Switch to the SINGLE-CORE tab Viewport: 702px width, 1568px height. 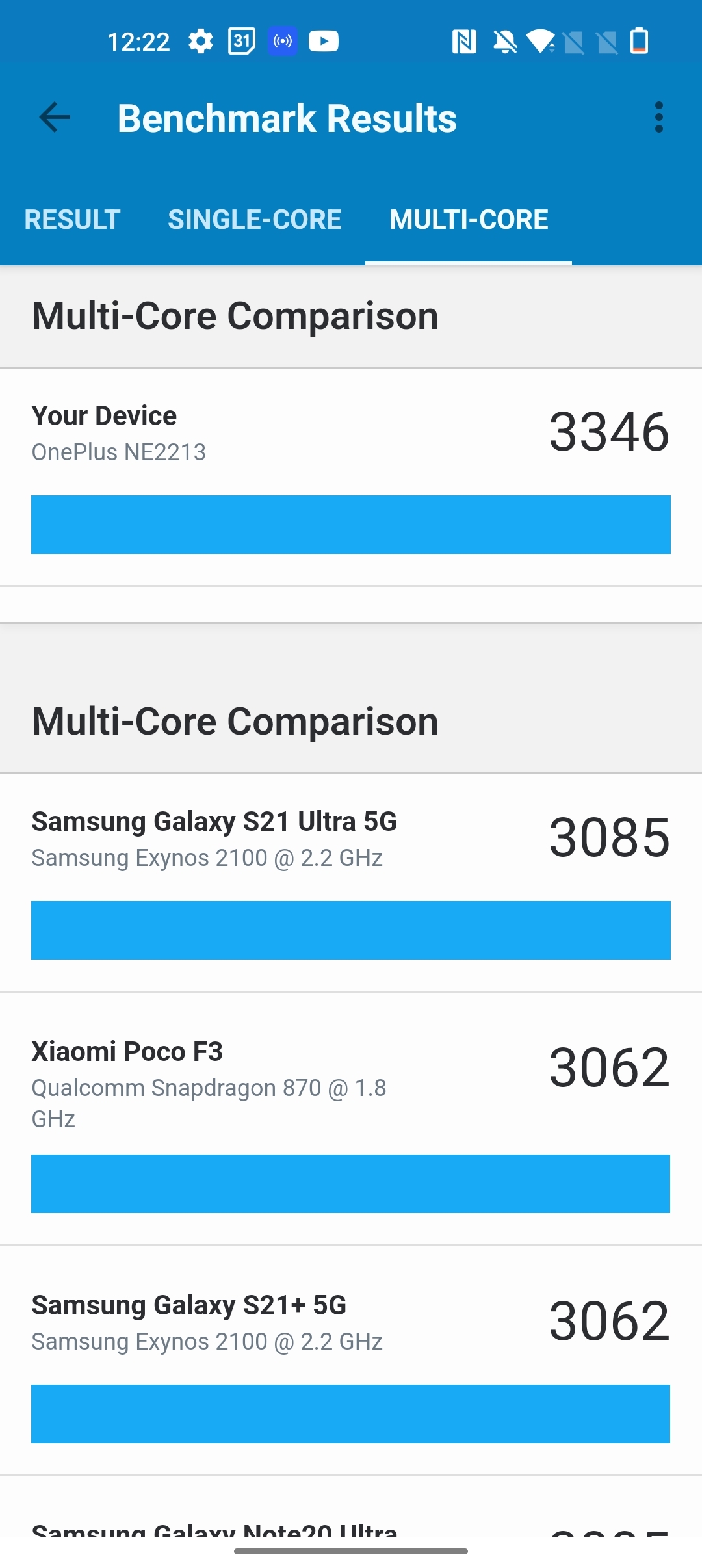point(255,220)
